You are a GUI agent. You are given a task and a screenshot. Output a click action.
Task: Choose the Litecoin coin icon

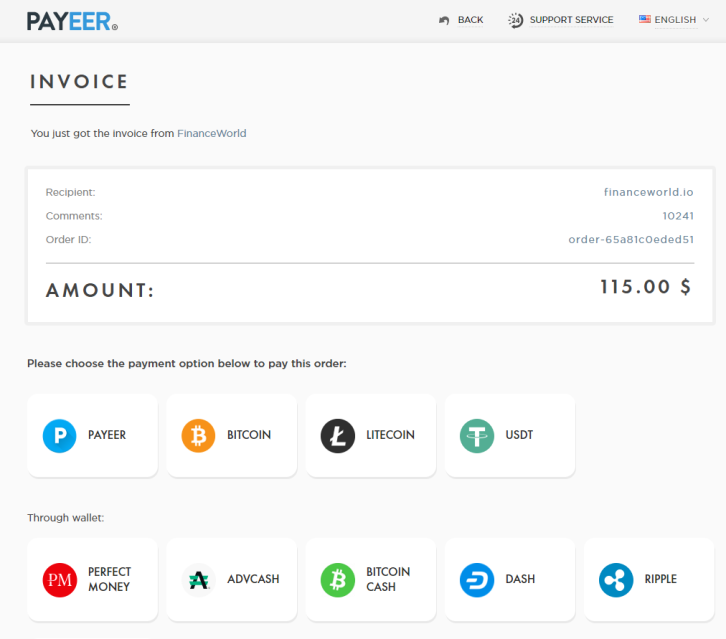(337, 436)
